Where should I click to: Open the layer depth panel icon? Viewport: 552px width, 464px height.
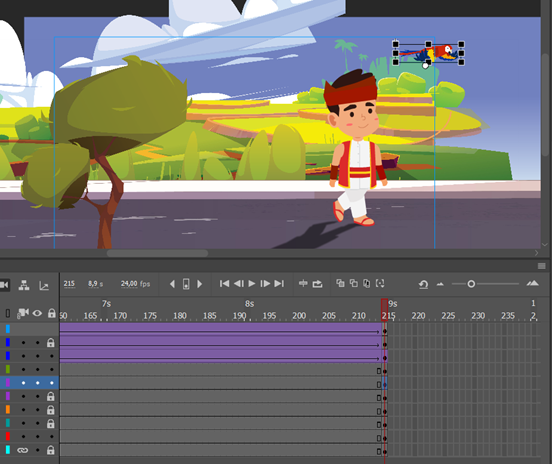tap(44, 286)
